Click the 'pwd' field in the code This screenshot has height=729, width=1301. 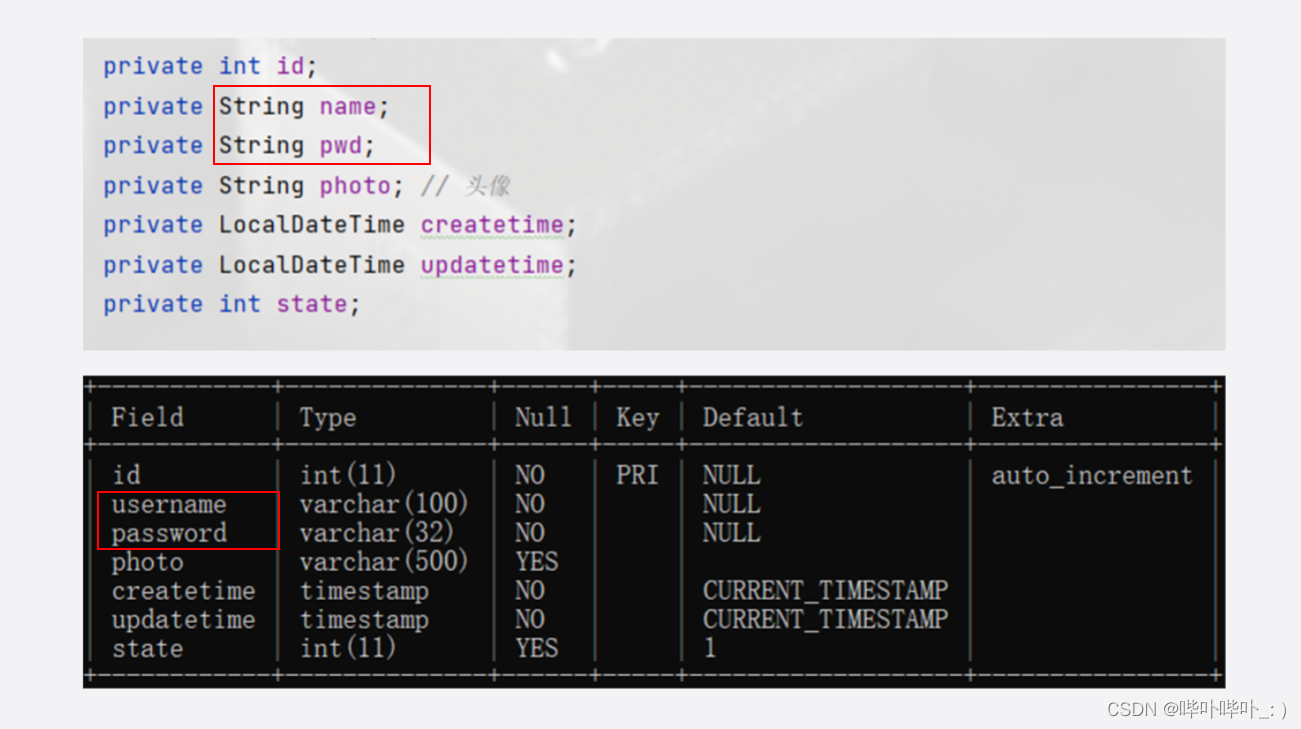[341, 146]
